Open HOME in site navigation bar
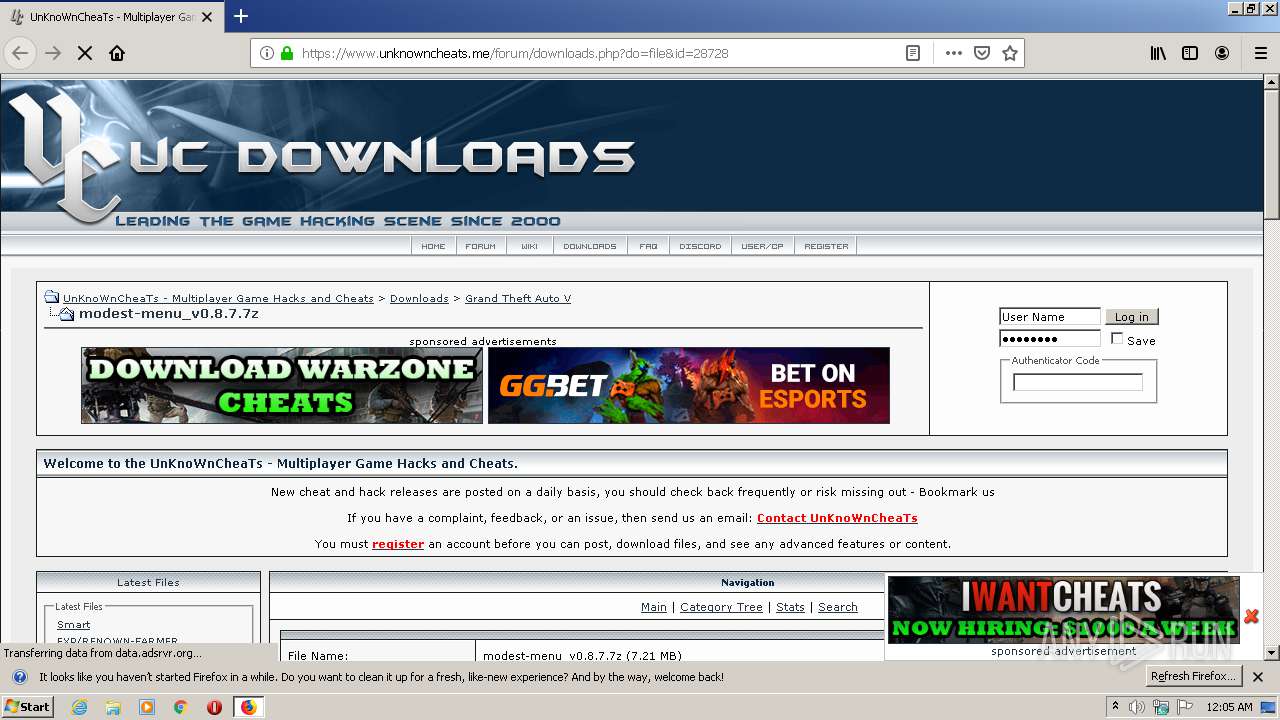Image resolution: width=1280 pixels, height=720 pixels. (433, 246)
